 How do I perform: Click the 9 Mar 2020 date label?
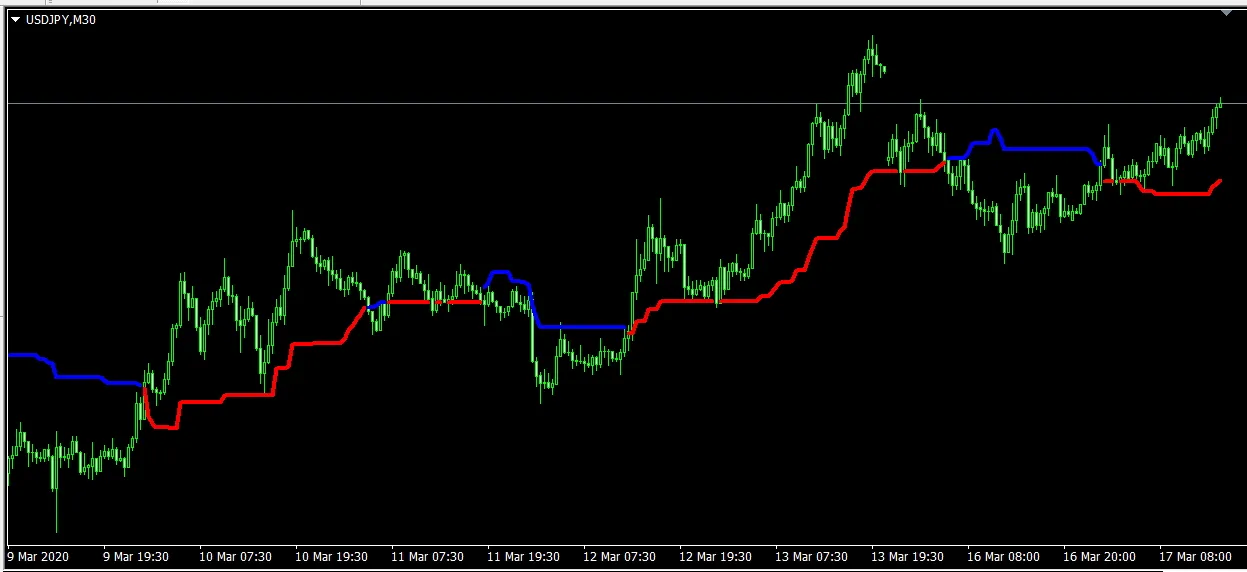coord(40,556)
